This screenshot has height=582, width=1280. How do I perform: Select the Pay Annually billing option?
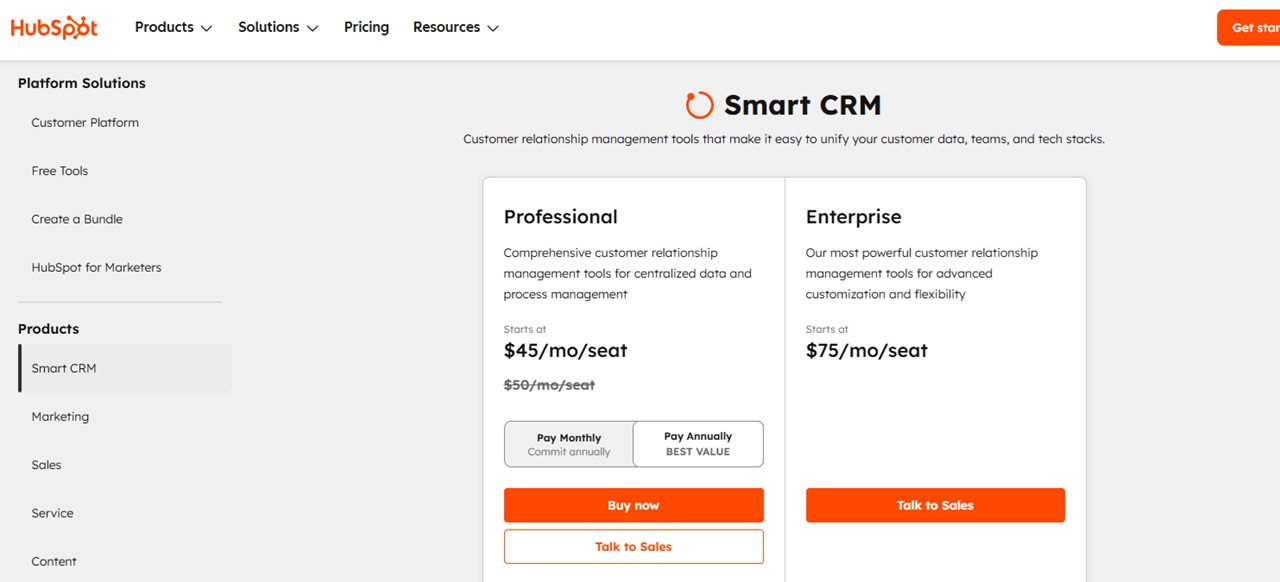697,443
